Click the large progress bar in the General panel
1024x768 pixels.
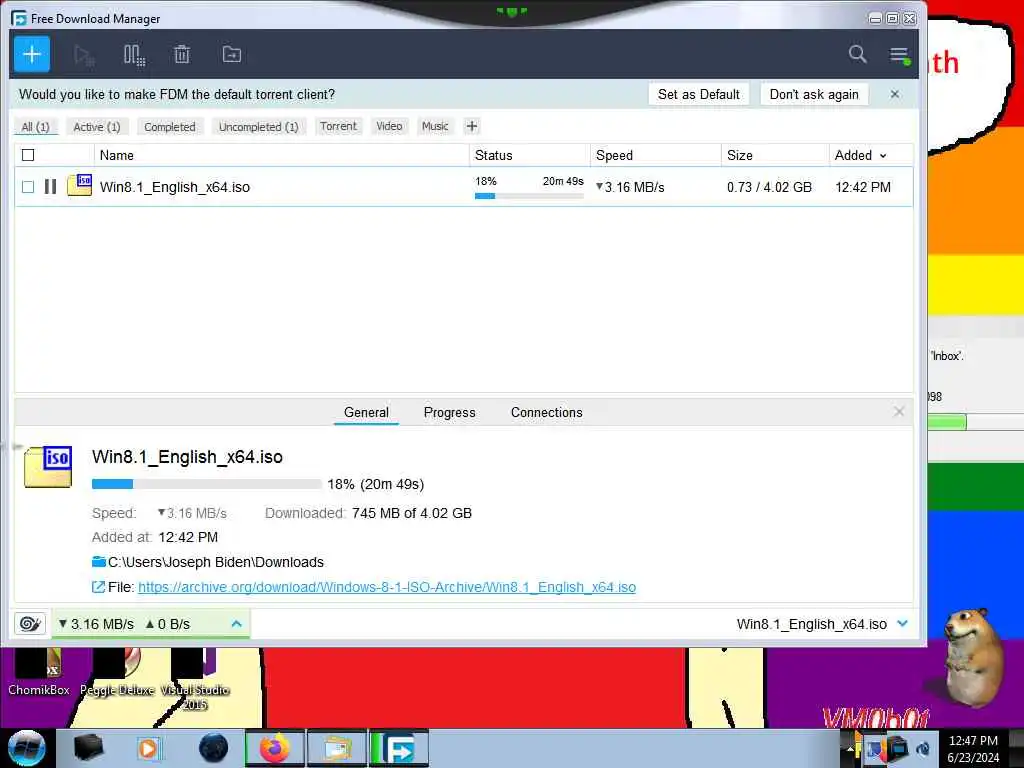click(206, 484)
